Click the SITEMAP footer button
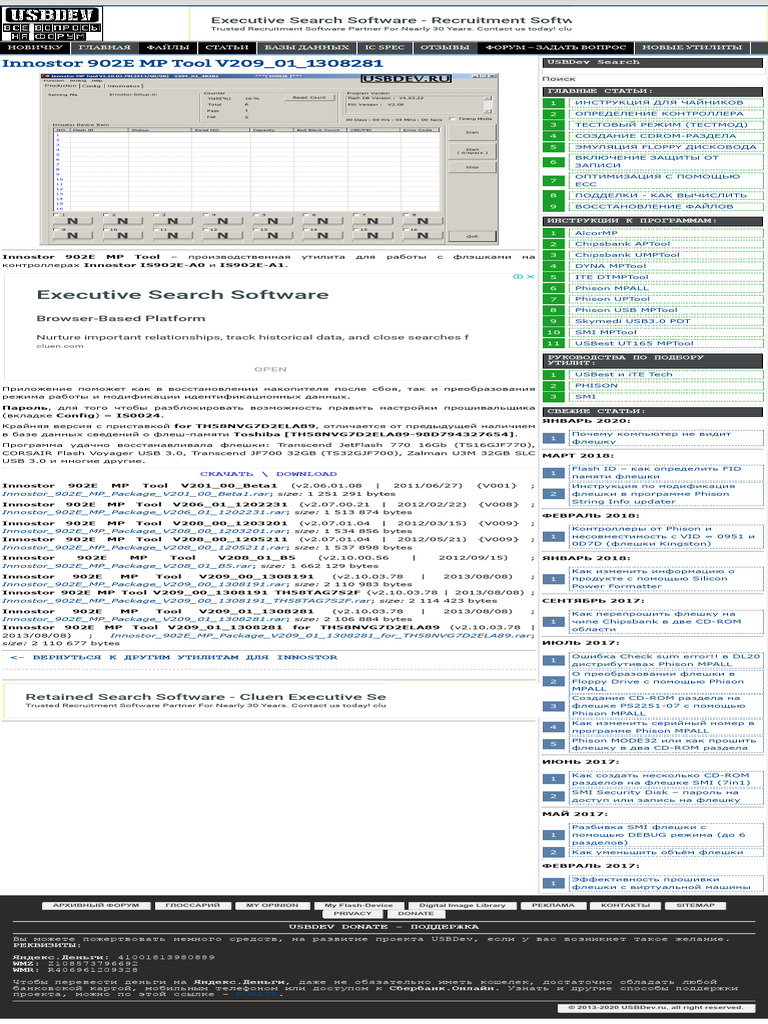Viewport: 768px width, 1024px height. point(696,906)
